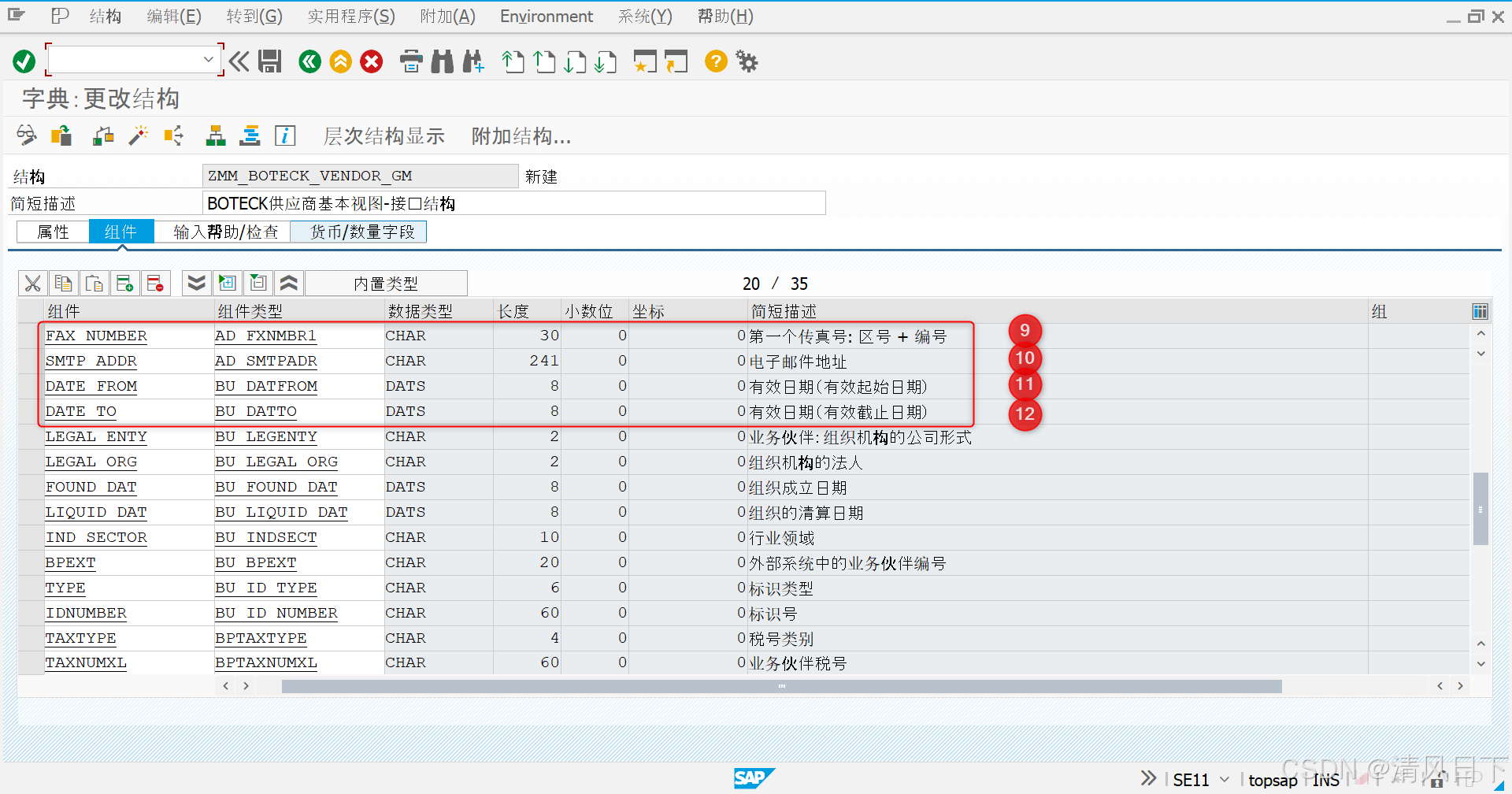Open help with the question mark icon
Screen dimensions: 1512x794
pyautogui.click(x=715, y=61)
